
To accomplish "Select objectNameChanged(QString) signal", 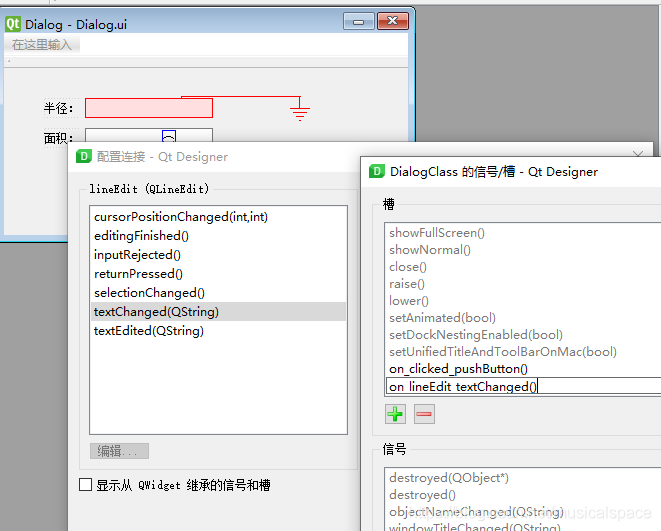I will pos(523,512).
